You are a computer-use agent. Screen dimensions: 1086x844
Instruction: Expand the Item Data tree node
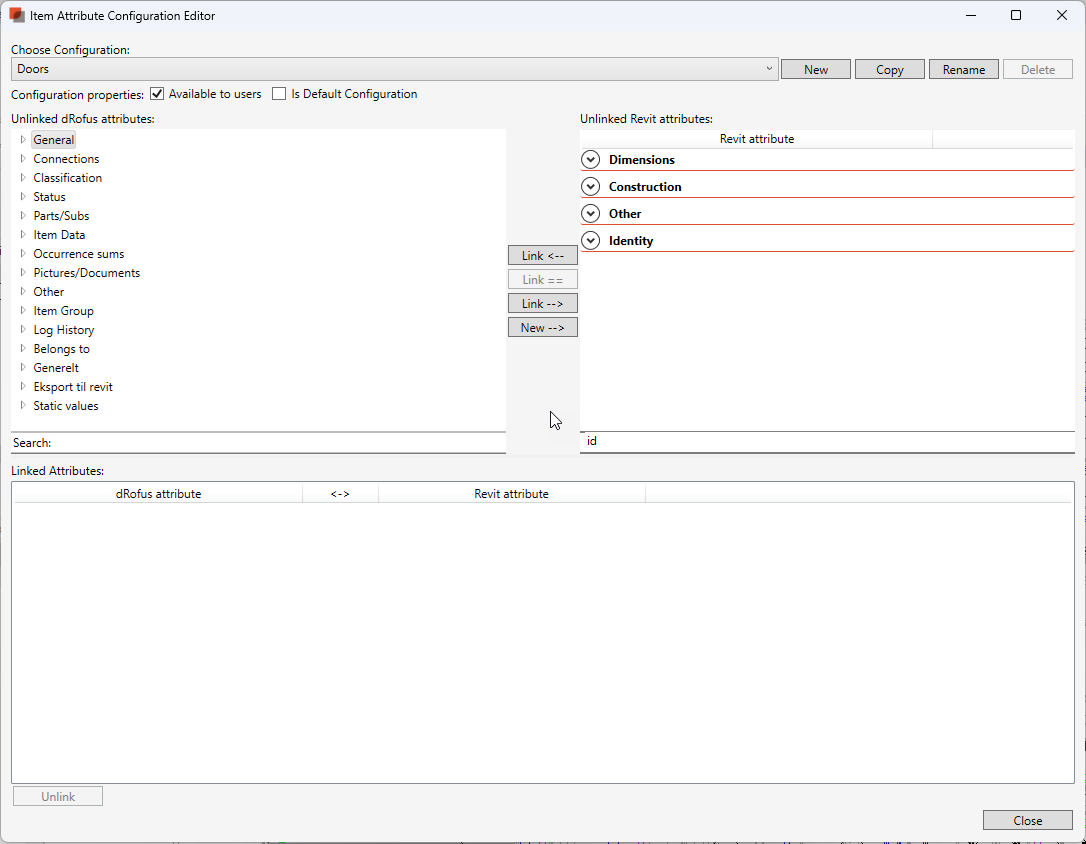pyautogui.click(x=23, y=235)
